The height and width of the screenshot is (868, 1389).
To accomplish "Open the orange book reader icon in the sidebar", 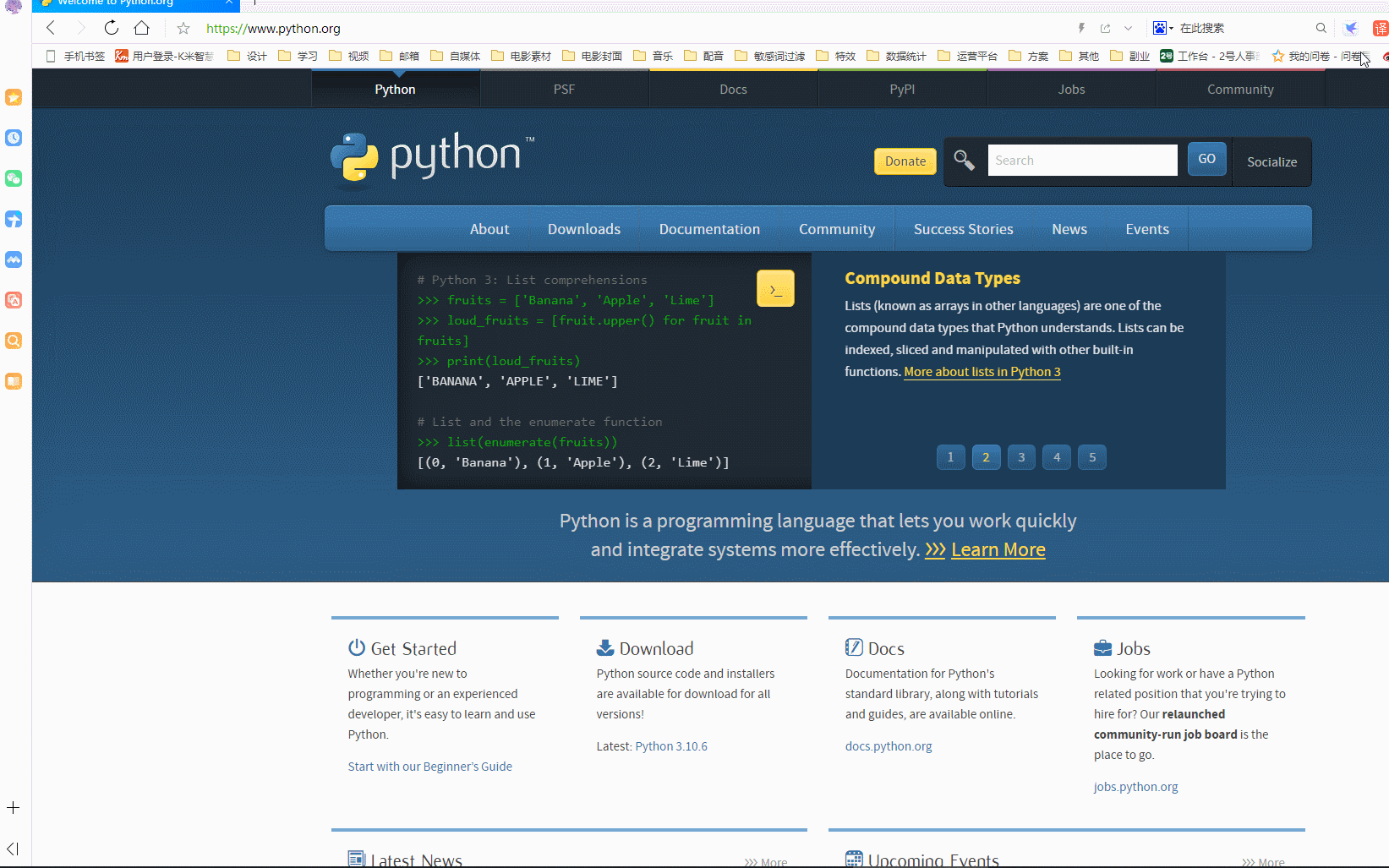I will pyautogui.click(x=14, y=381).
